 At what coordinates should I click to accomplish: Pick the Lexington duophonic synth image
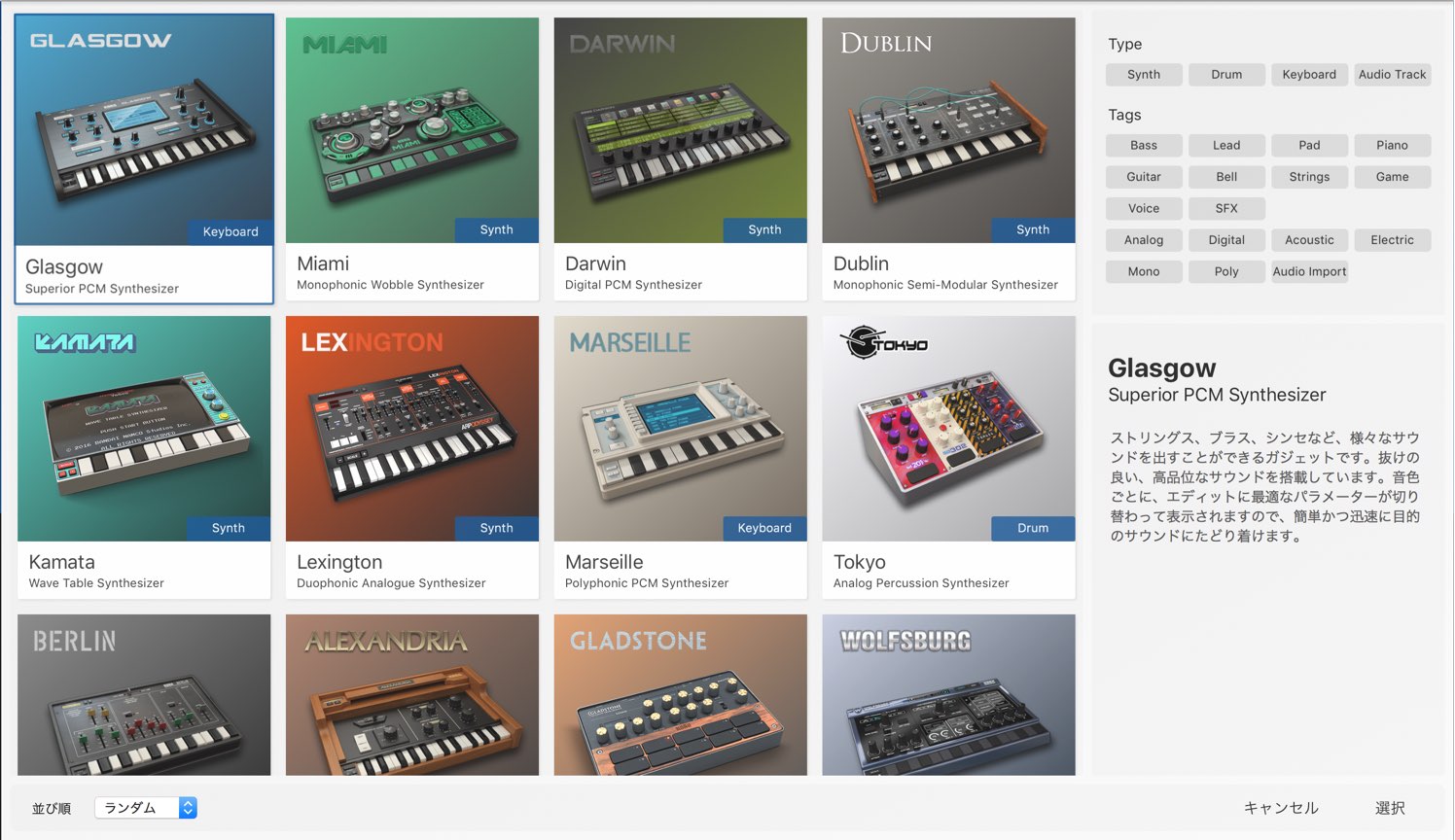pos(412,429)
